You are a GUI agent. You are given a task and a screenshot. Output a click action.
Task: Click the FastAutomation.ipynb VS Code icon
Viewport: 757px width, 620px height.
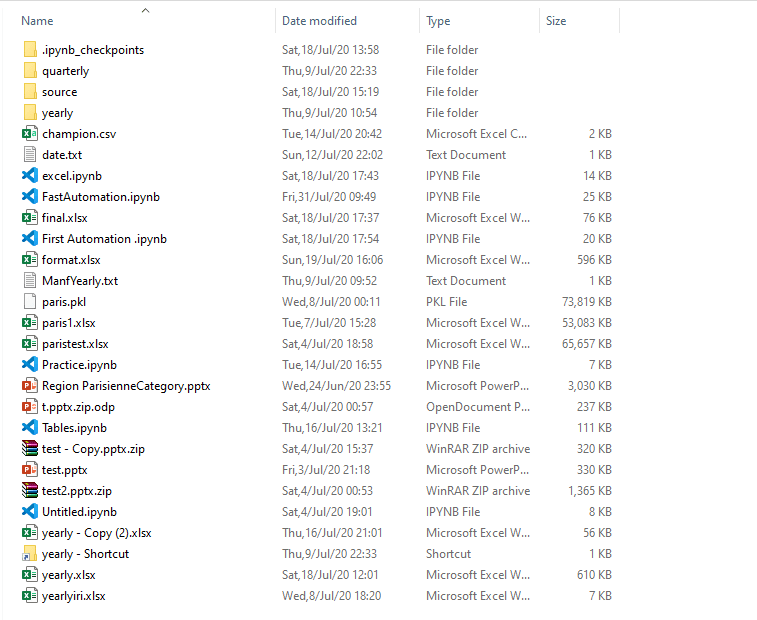click(x=30, y=197)
